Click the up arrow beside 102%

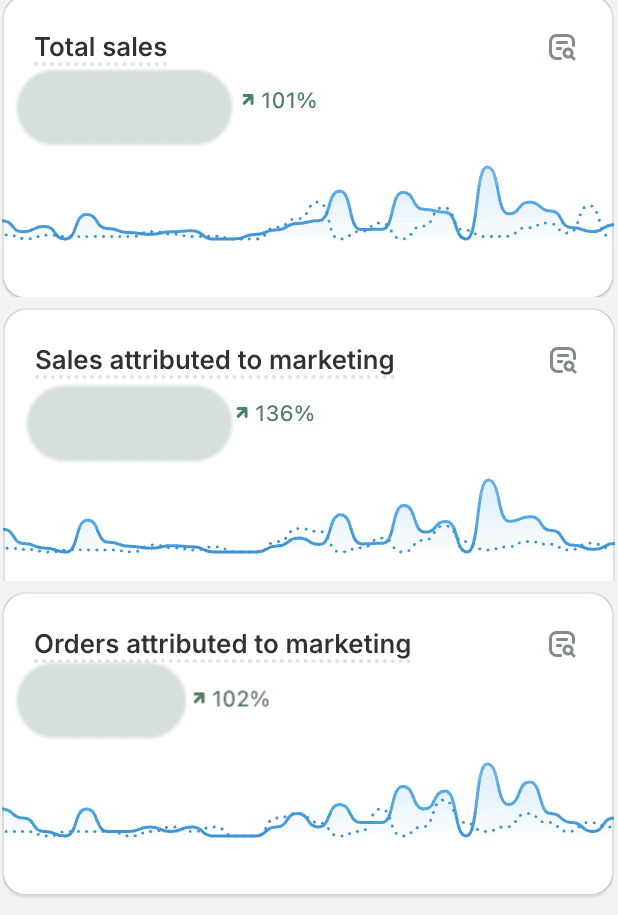point(199,698)
